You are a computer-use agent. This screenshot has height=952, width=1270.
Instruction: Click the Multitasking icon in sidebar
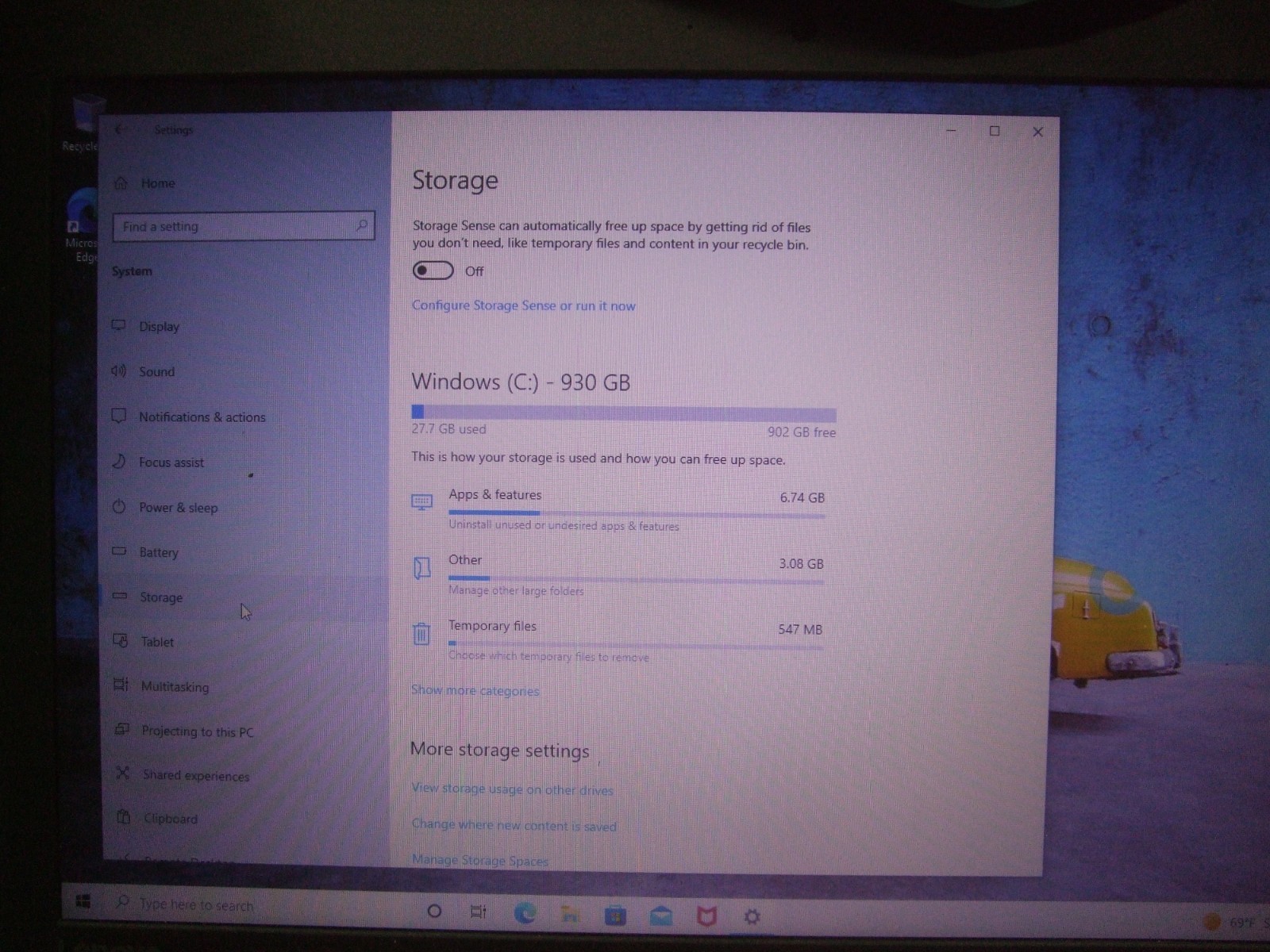click(x=121, y=684)
